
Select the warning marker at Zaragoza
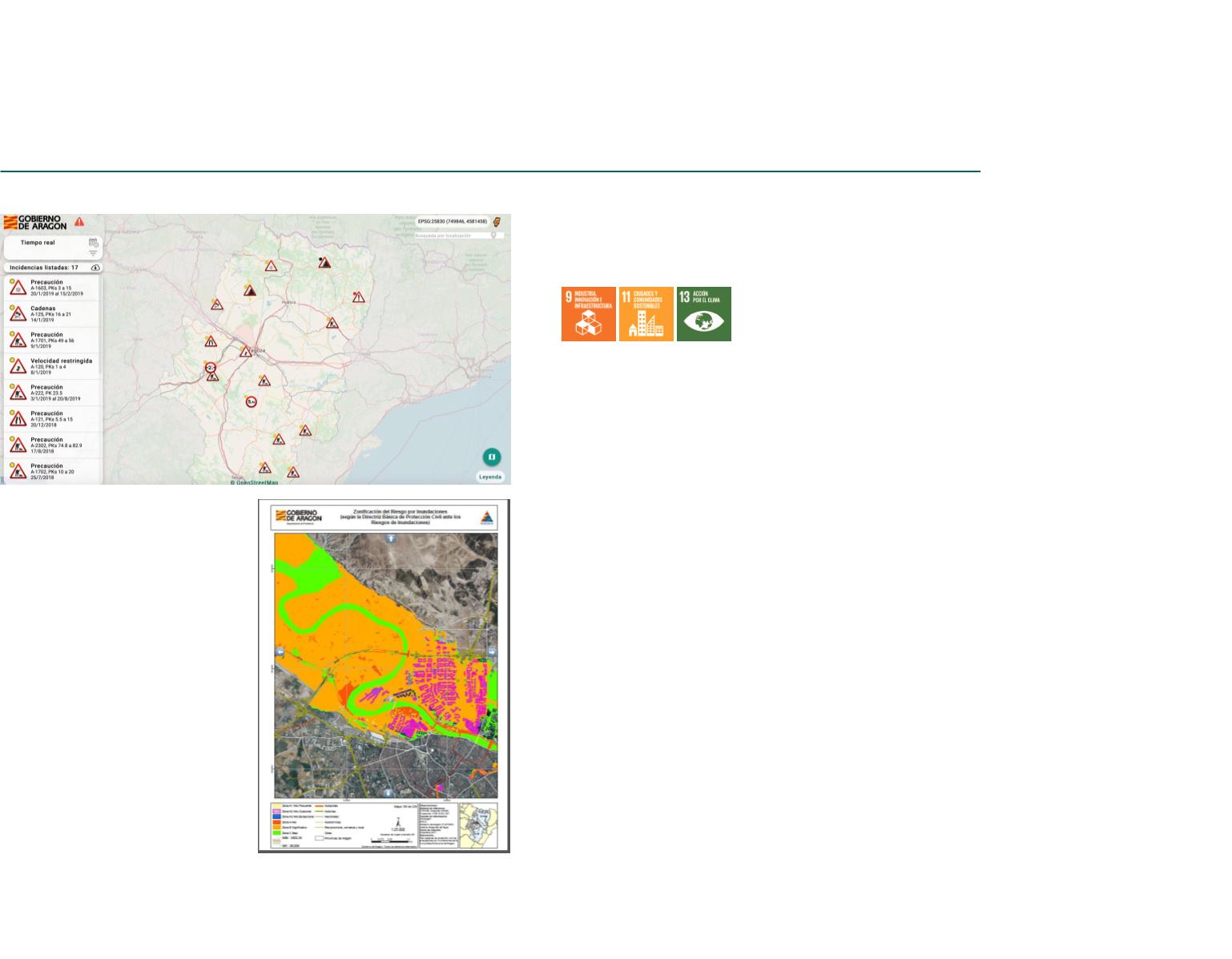[247, 351]
